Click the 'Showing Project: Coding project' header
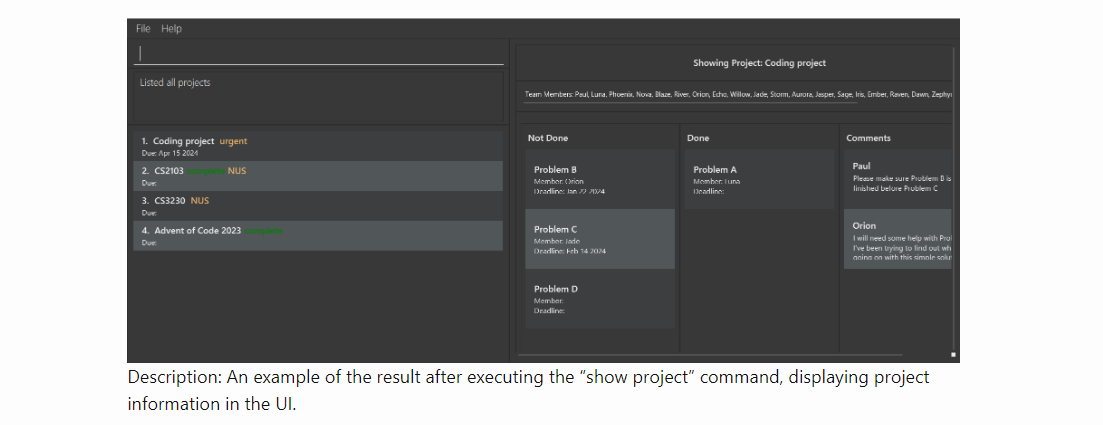1103x425 pixels. (x=760, y=63)
